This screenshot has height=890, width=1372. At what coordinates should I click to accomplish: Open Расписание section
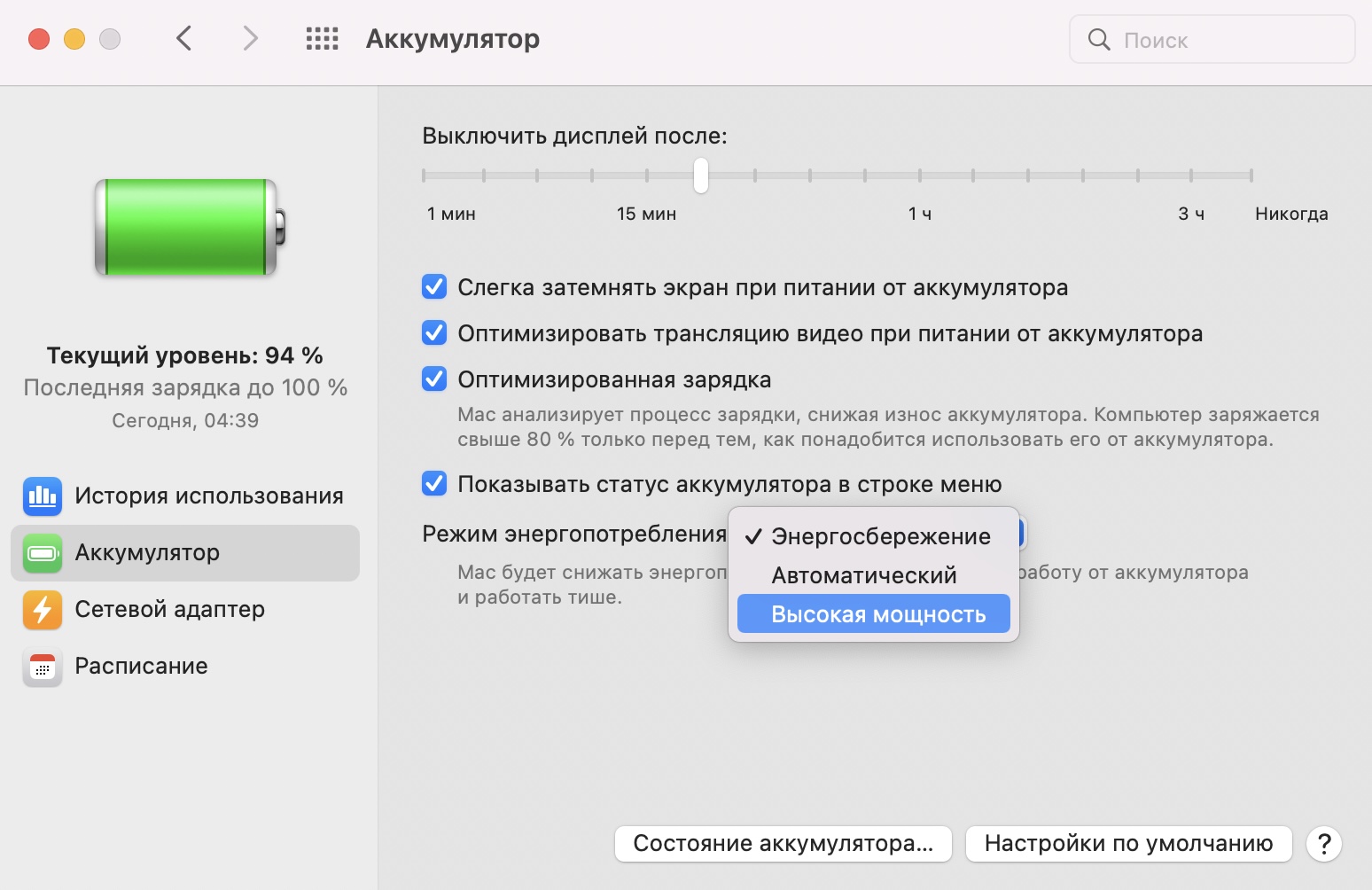[x=185, y=667]
